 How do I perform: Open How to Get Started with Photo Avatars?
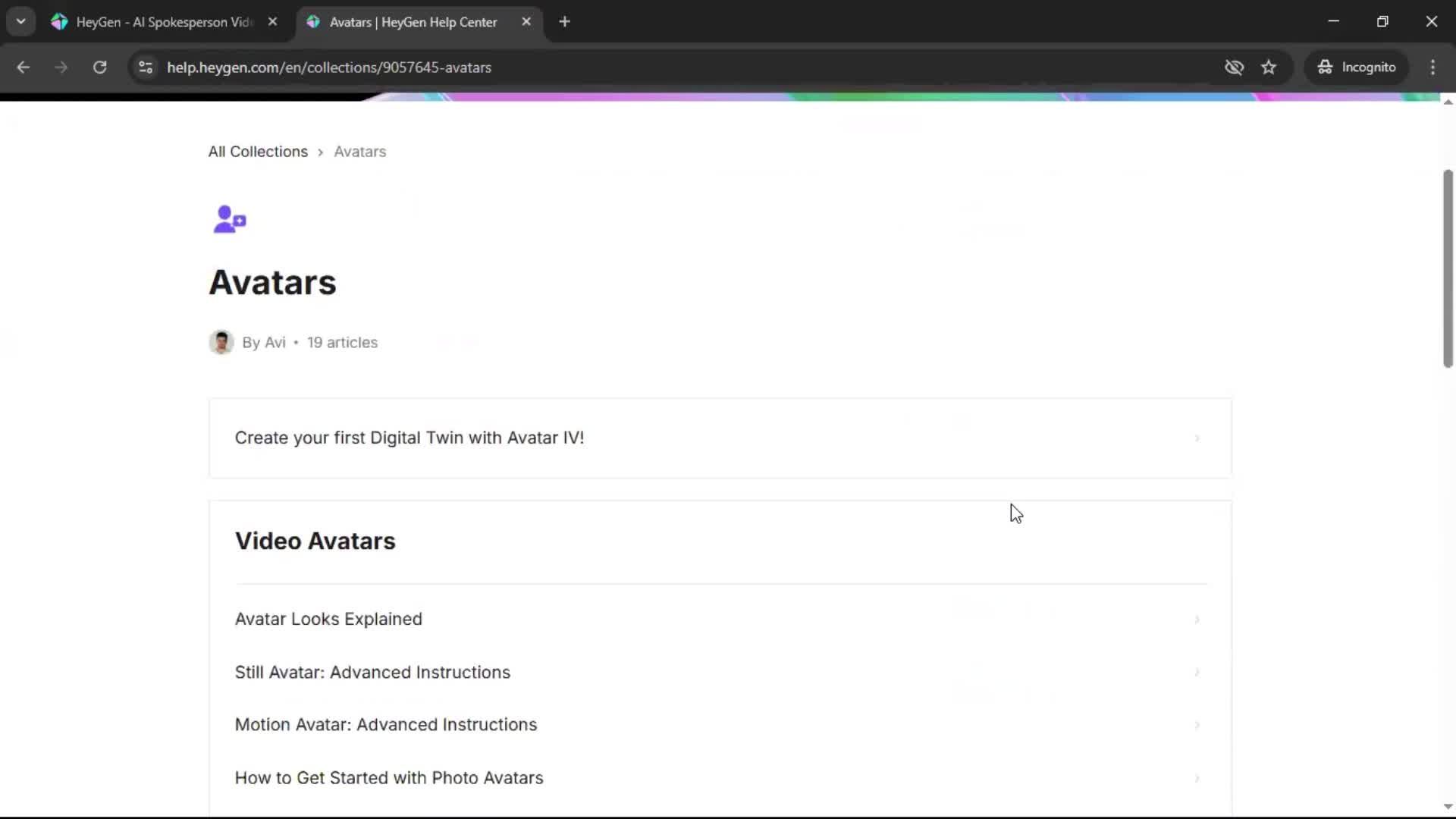coord(389,777)
